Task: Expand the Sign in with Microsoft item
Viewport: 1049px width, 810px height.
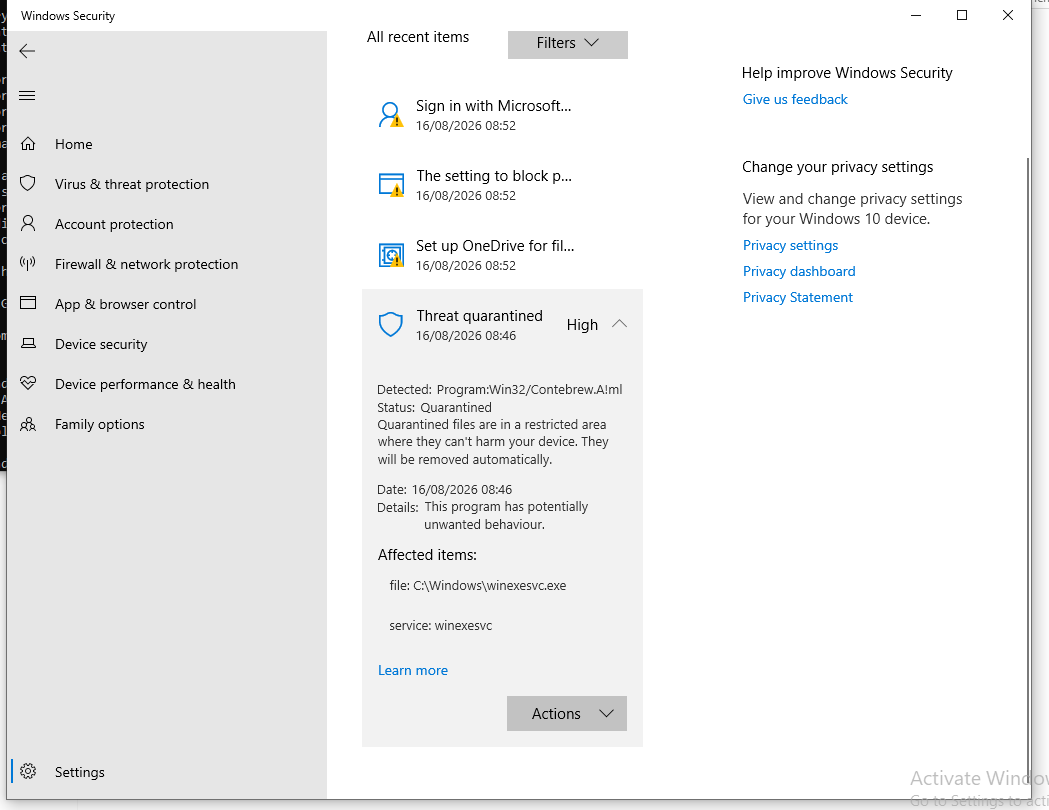Action: tap(502, 114)
